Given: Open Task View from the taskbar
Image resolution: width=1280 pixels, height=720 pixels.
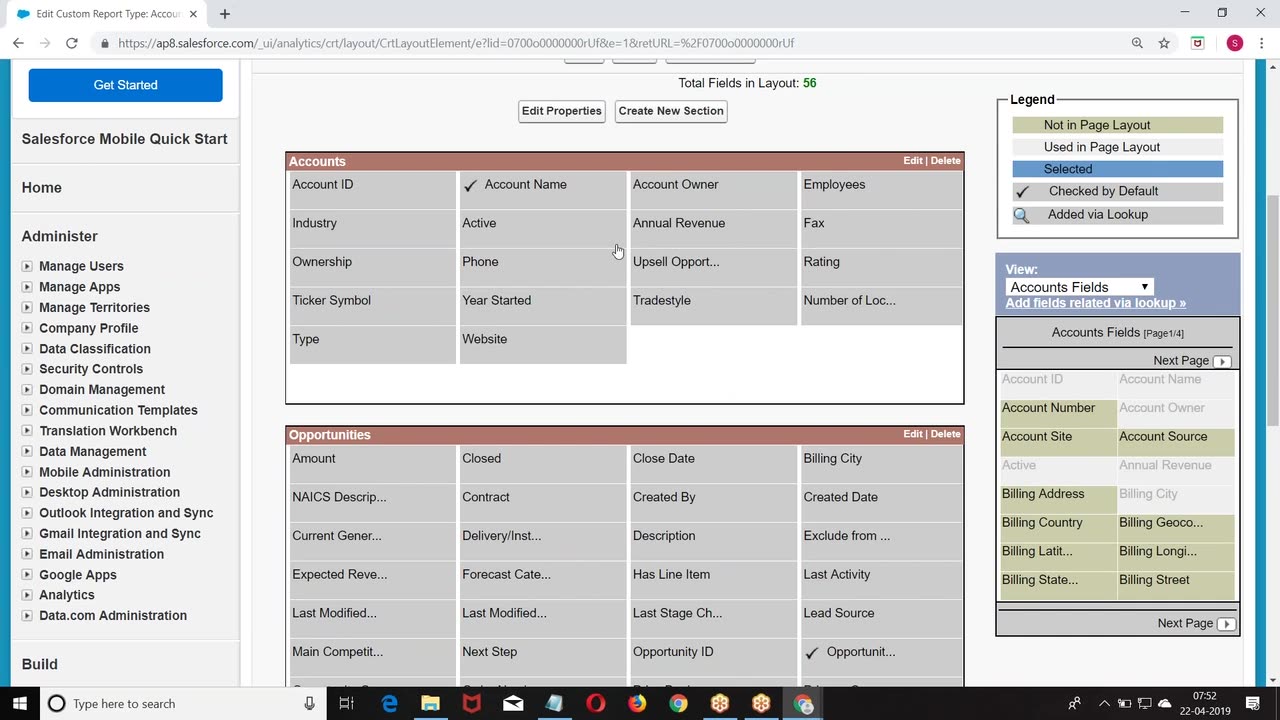Looking at the screenshot, I should (x=346, y=704).
